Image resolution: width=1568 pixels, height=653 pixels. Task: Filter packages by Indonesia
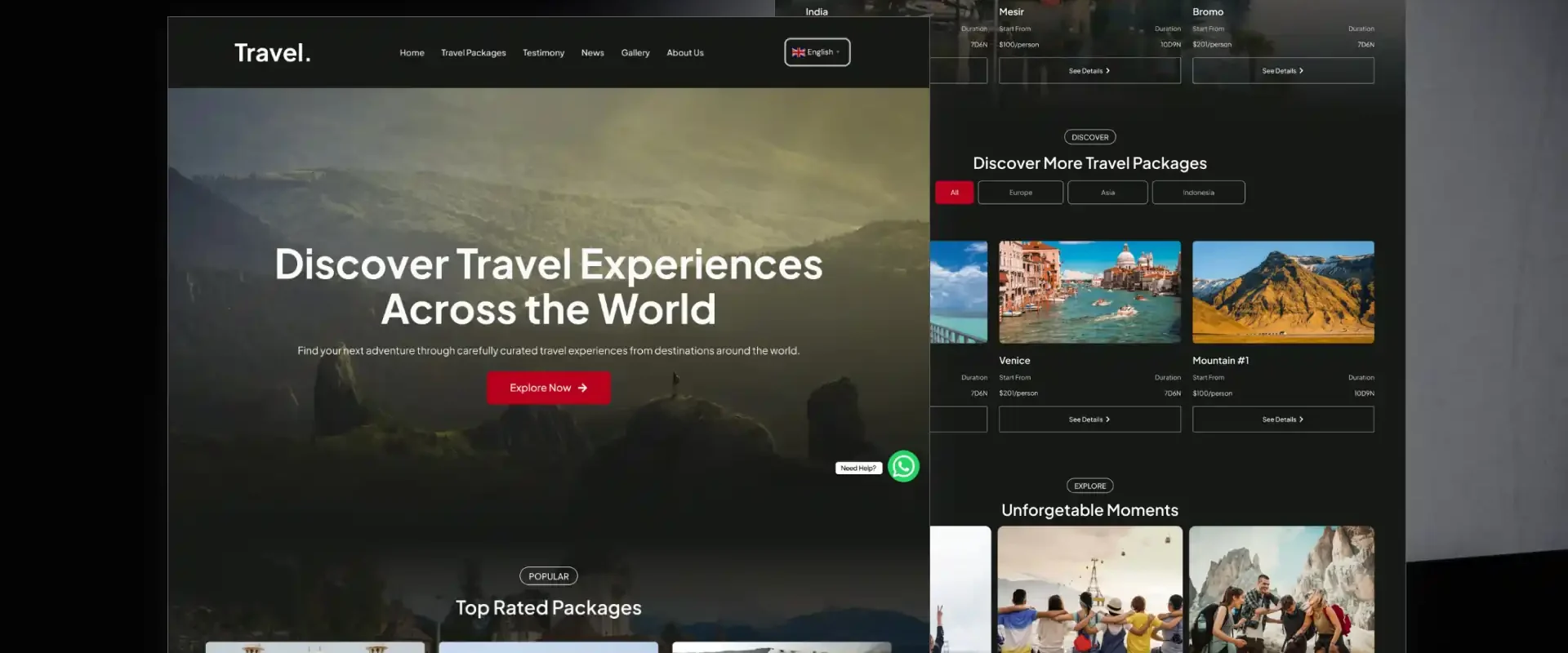click(x=1198, y=193)
